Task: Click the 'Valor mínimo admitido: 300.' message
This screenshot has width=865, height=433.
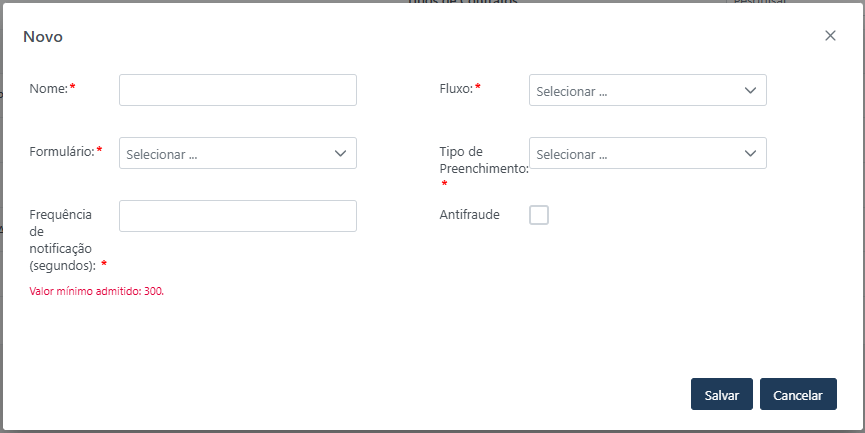Action: 97,291
